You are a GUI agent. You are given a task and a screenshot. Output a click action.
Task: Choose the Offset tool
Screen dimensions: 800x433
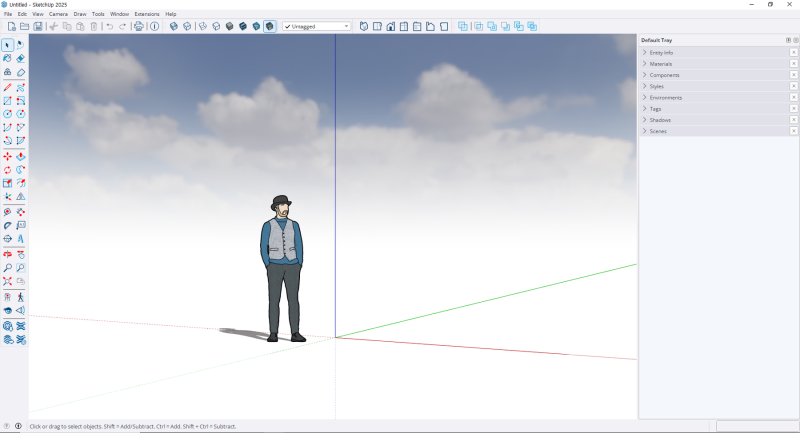[20, 183]
